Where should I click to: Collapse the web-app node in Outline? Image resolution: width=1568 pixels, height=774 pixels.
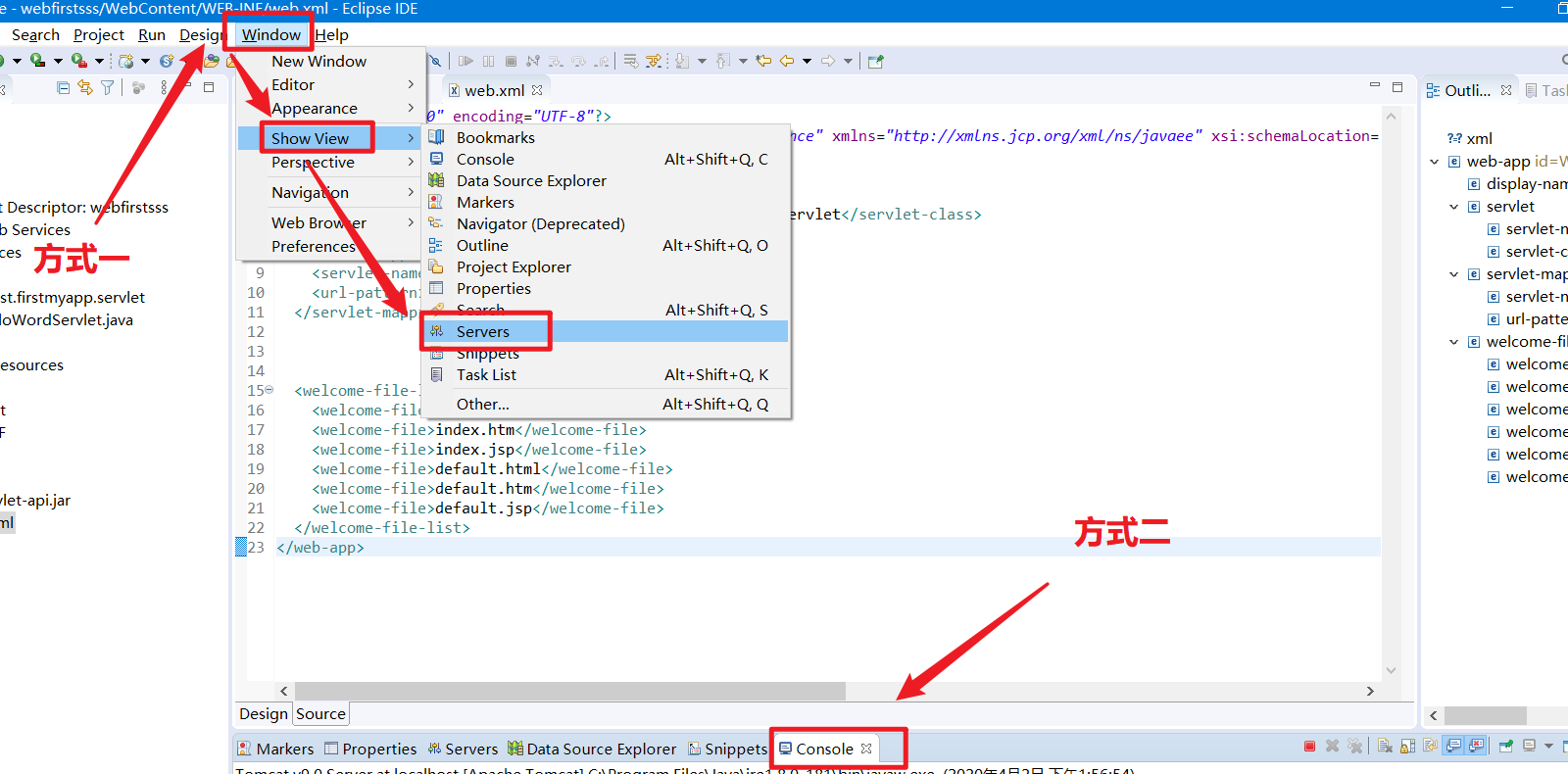[1435, 162]
